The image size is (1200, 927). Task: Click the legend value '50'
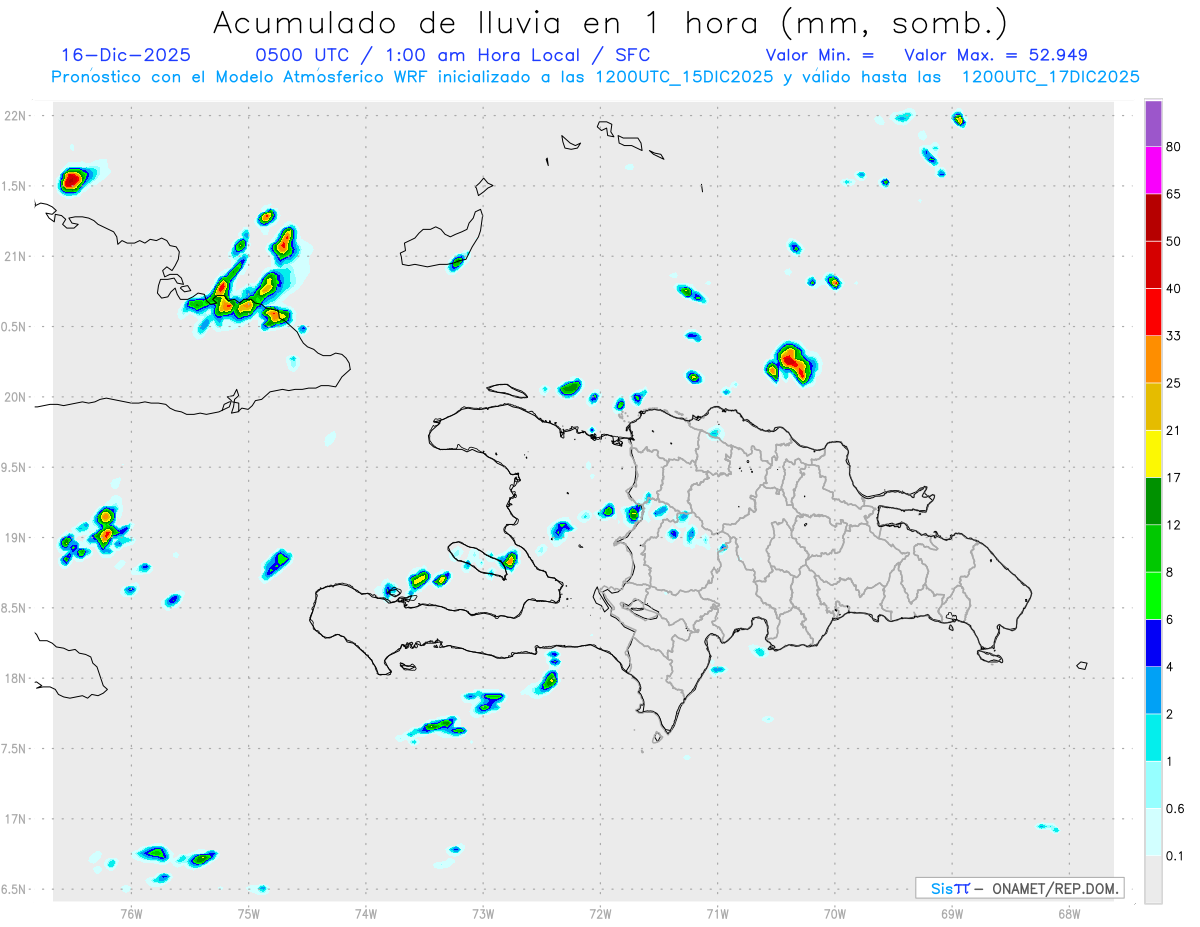click(x=1174, y=242)
